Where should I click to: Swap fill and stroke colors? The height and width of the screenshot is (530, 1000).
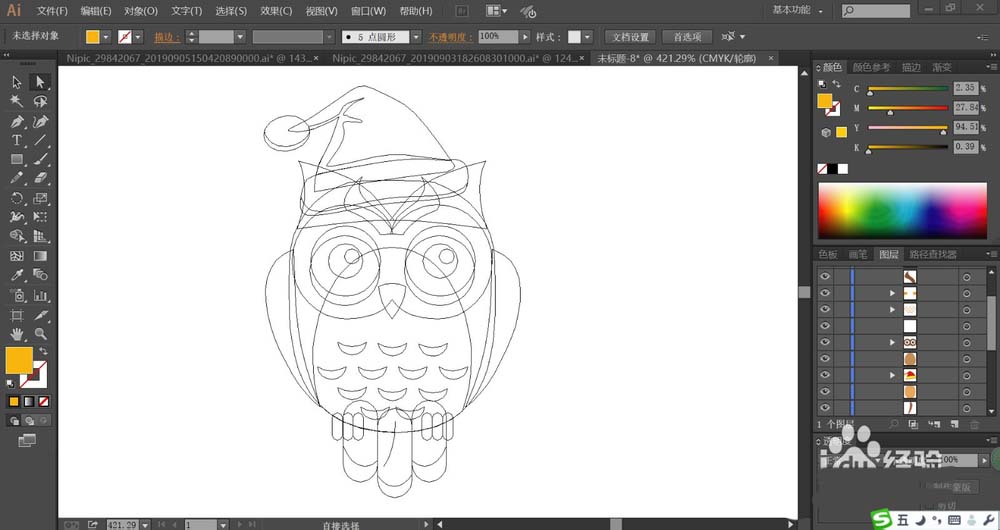[x=43, y=351]
